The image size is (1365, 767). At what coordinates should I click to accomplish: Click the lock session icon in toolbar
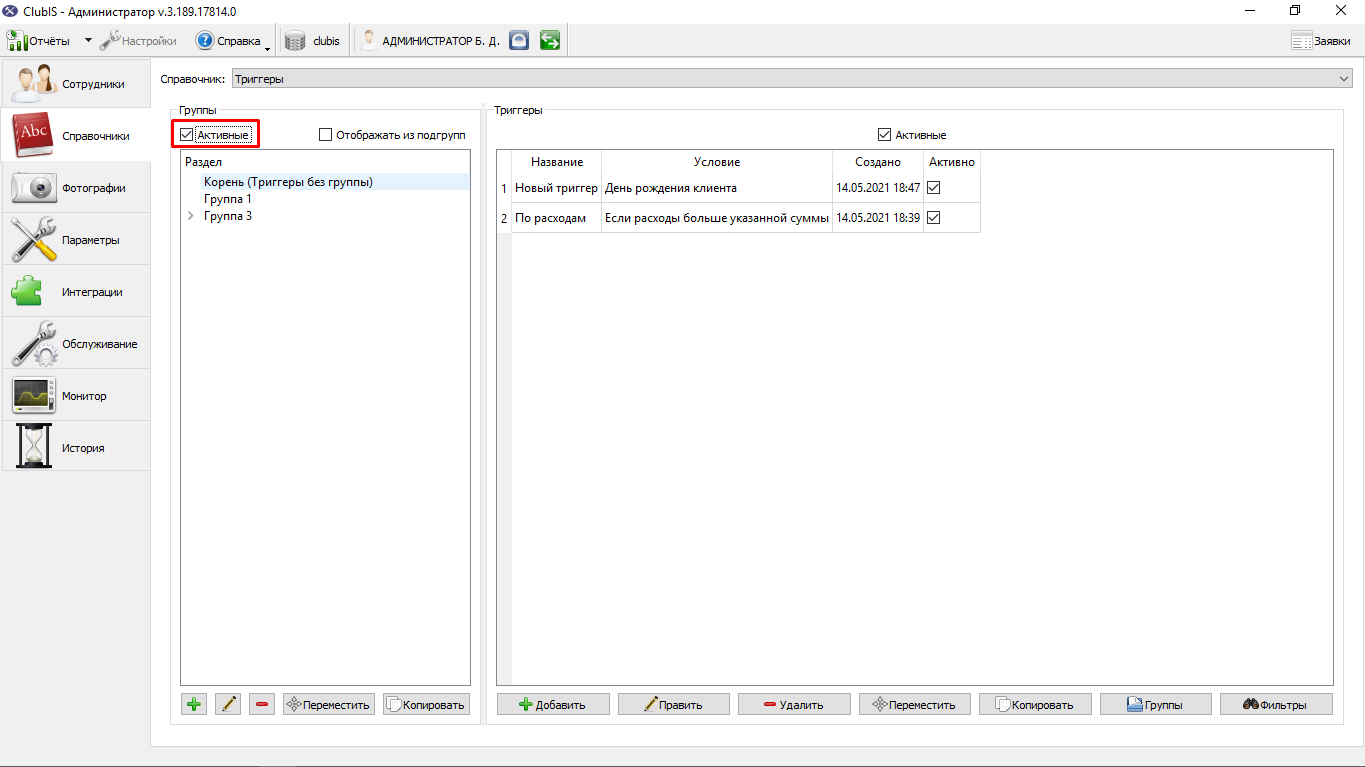518,41
